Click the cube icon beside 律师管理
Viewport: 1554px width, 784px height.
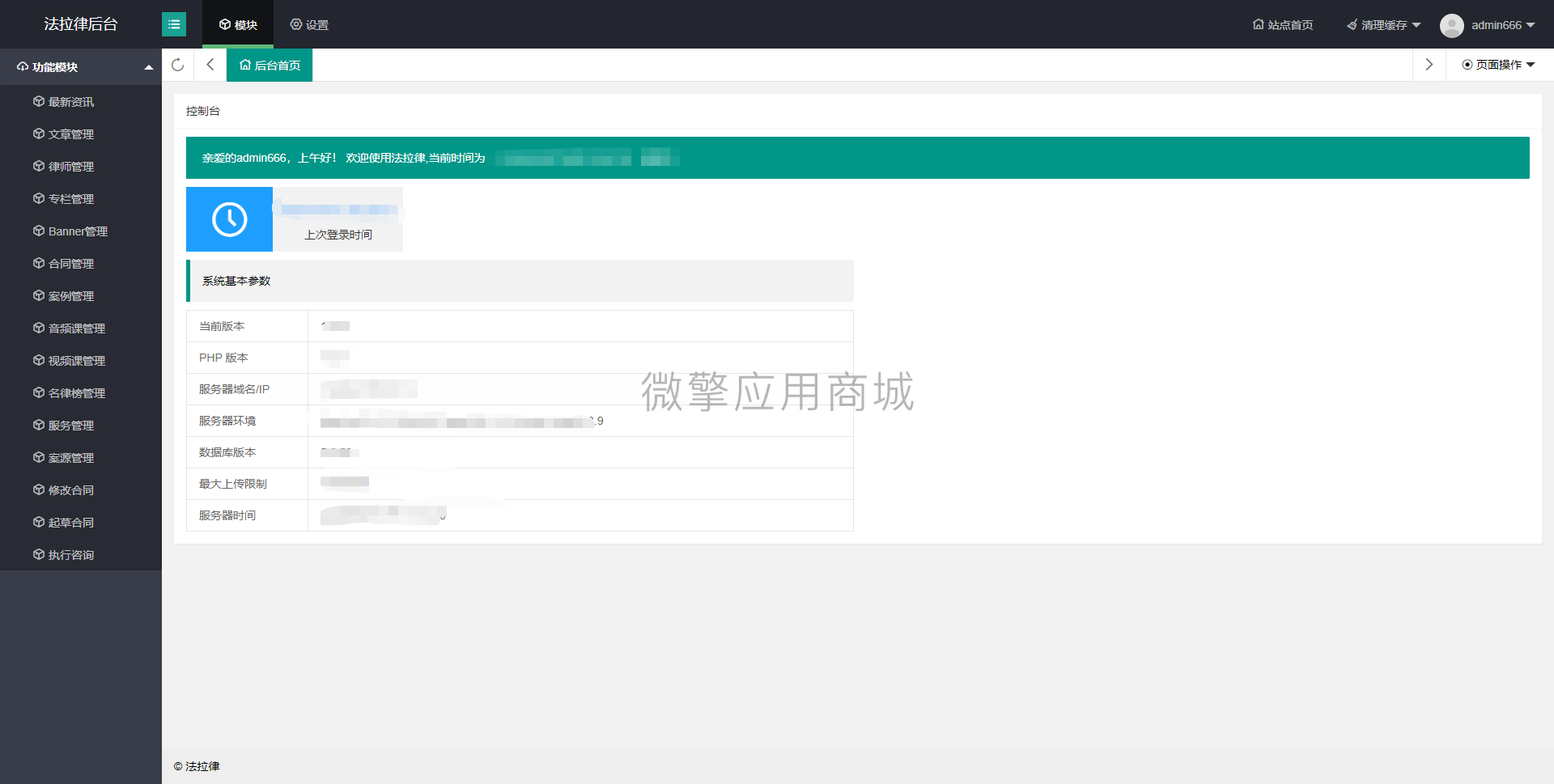(x=39, y=166)
